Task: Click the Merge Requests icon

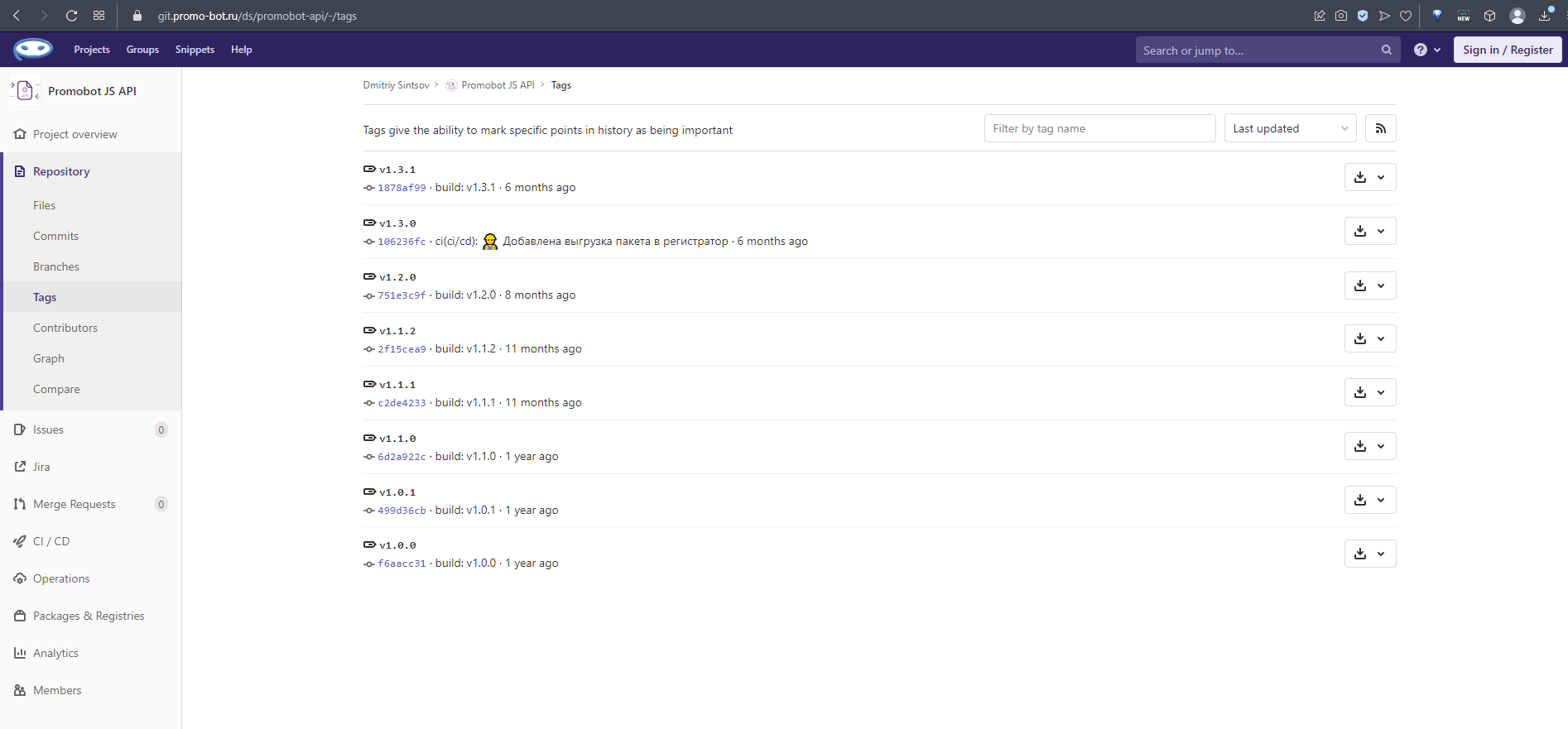Action: [20, 504]
